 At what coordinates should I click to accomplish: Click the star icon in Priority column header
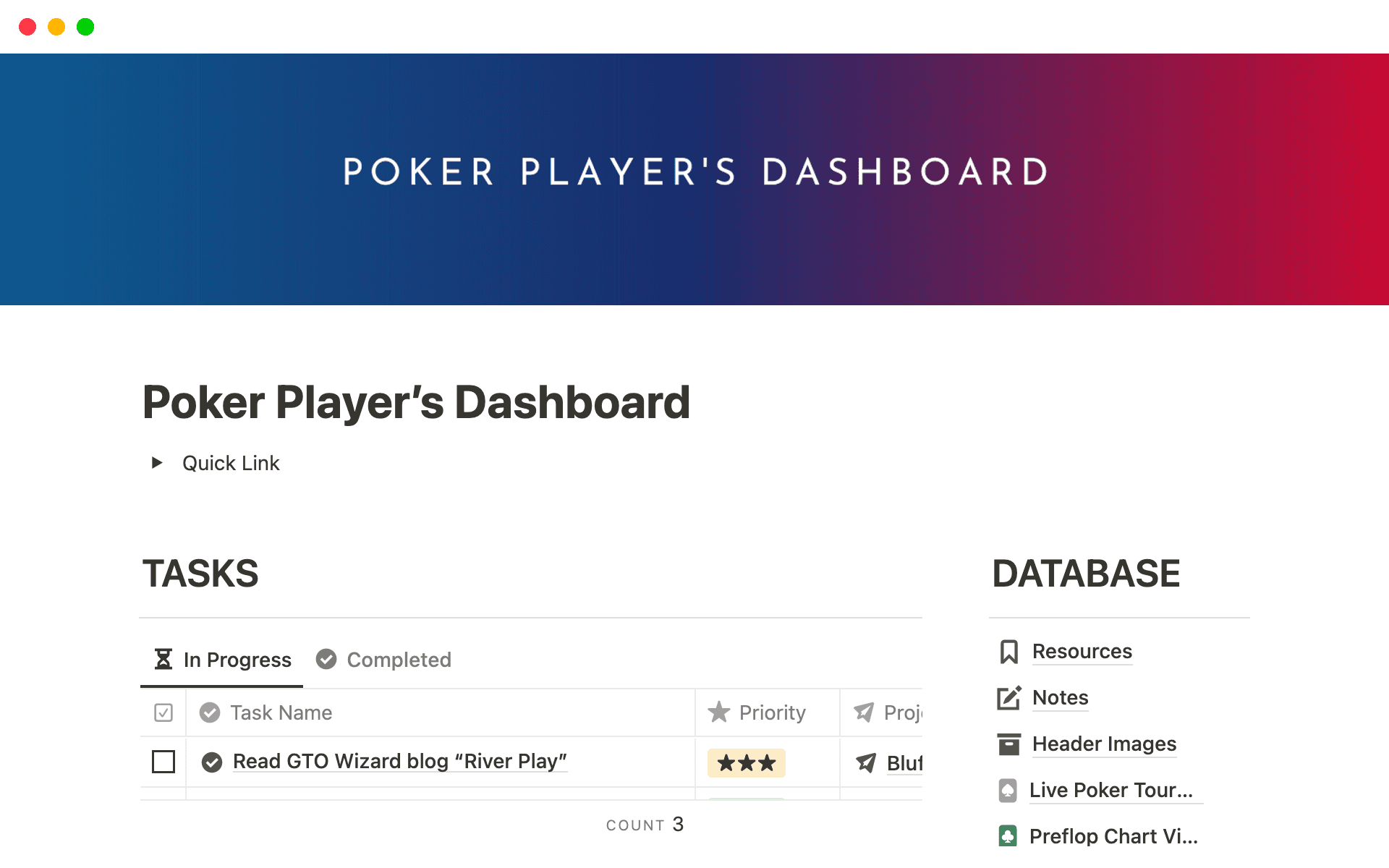(719, 712)
